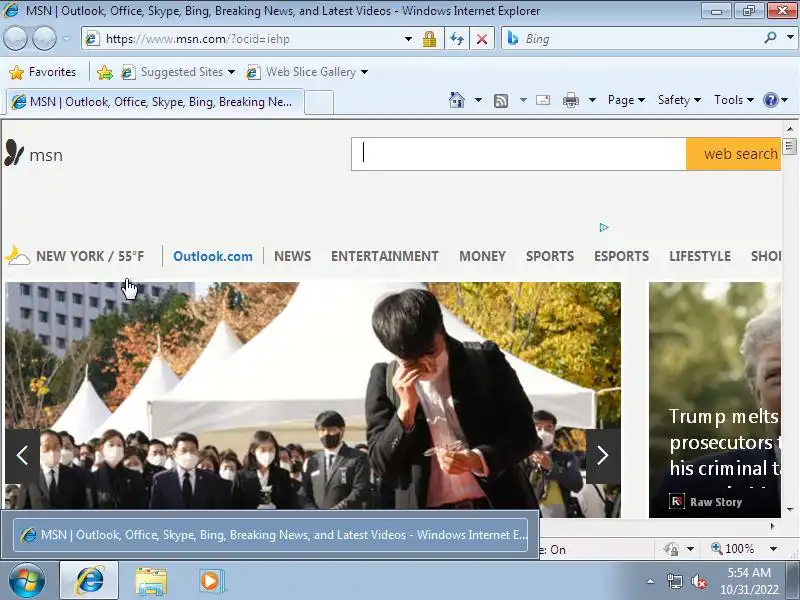This screenshot has height=600, width=800.
Task: Open search provider dropdown arrow
Action: (790, 38)
